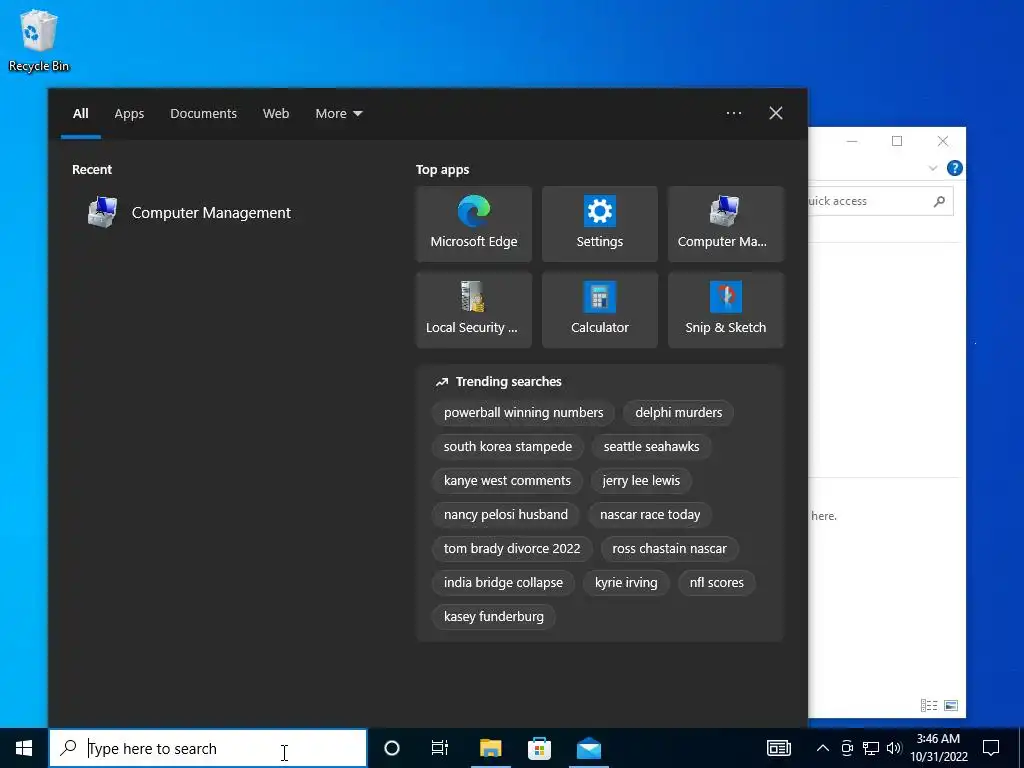The width and height of the screenshot is (1024, 768).
Task: Click the Type here to search box
Action: [208, 748]
